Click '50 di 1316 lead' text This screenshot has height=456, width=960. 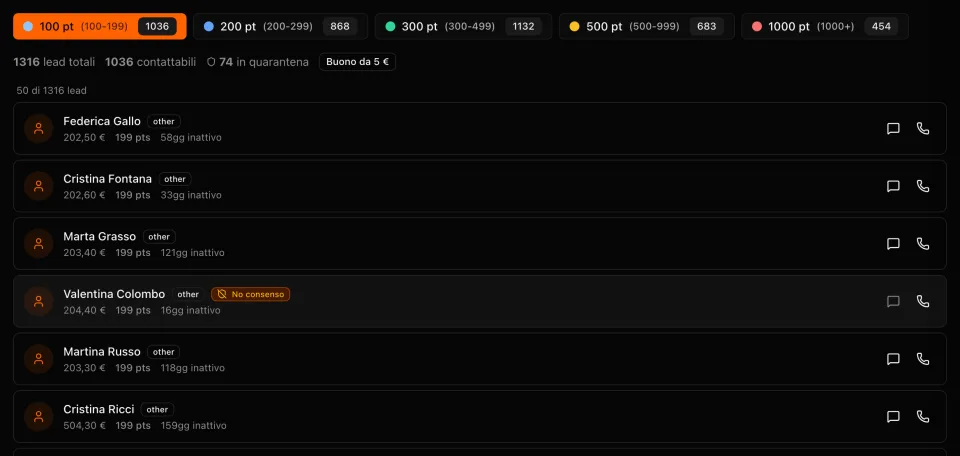51,91
